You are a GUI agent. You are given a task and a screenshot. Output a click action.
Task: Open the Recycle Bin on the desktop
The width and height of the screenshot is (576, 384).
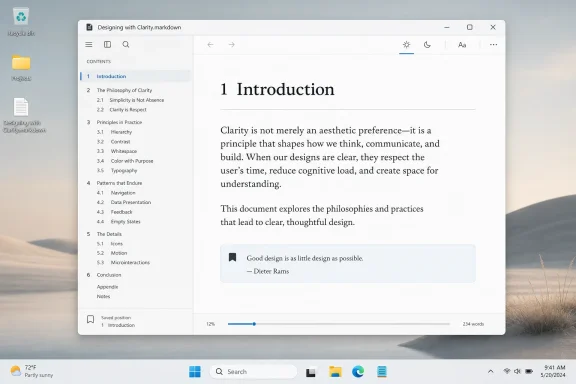[x=21, y=22]
